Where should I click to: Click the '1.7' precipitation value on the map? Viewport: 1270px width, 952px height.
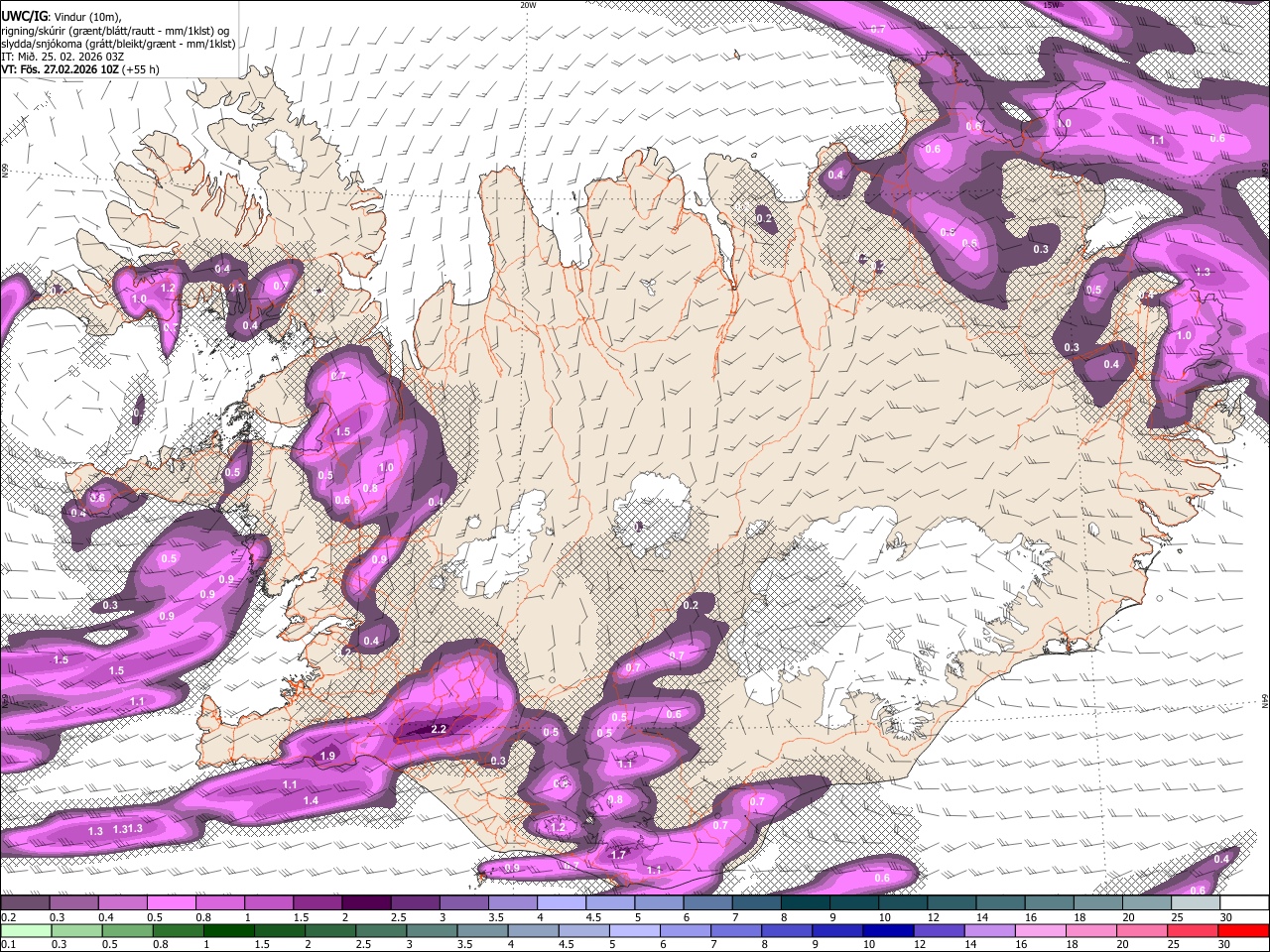click(x=618, y=854)
